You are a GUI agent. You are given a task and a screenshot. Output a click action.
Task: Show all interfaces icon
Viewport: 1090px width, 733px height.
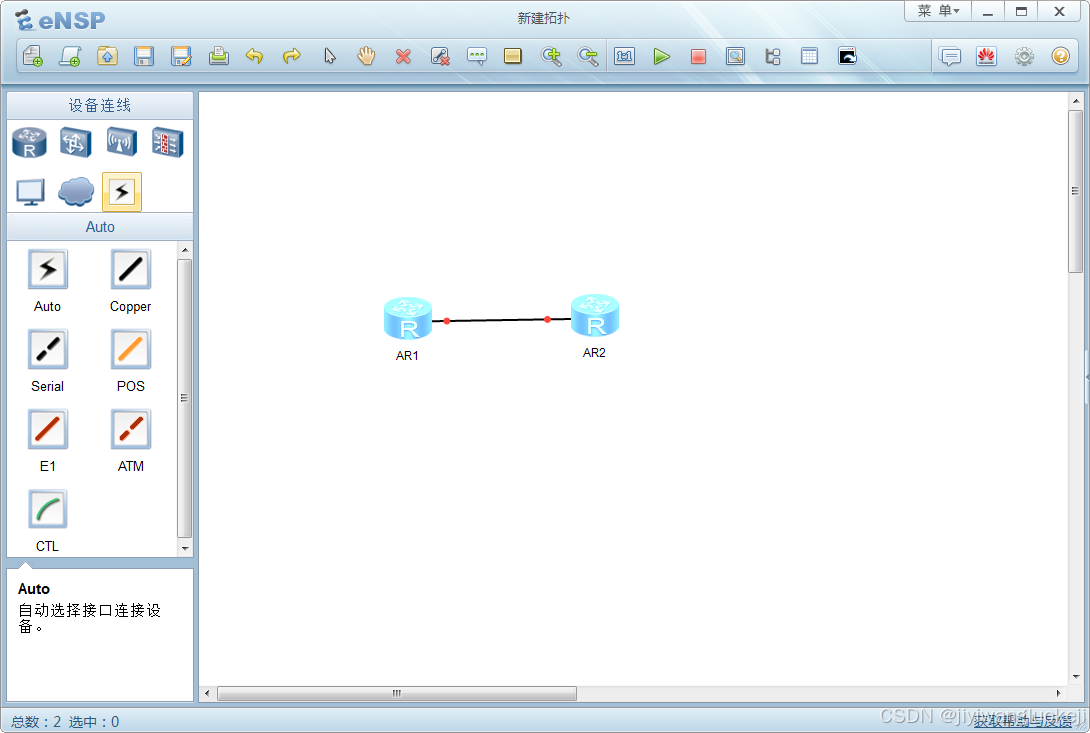pos(773,56)
